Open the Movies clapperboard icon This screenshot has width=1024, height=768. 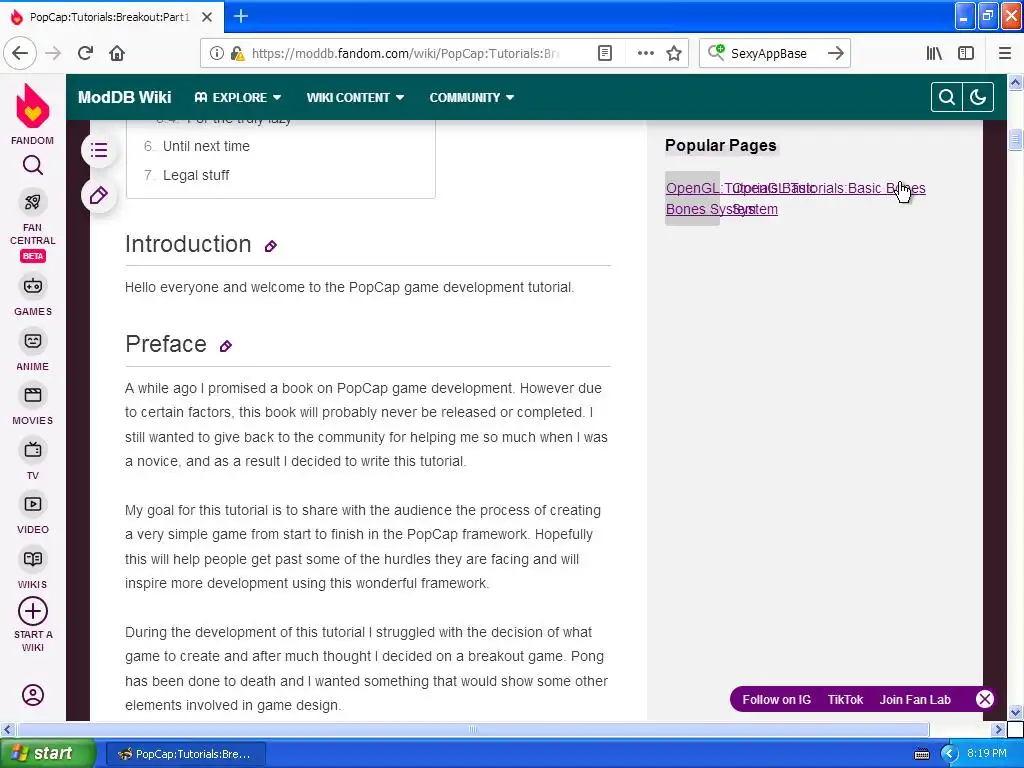33,395
